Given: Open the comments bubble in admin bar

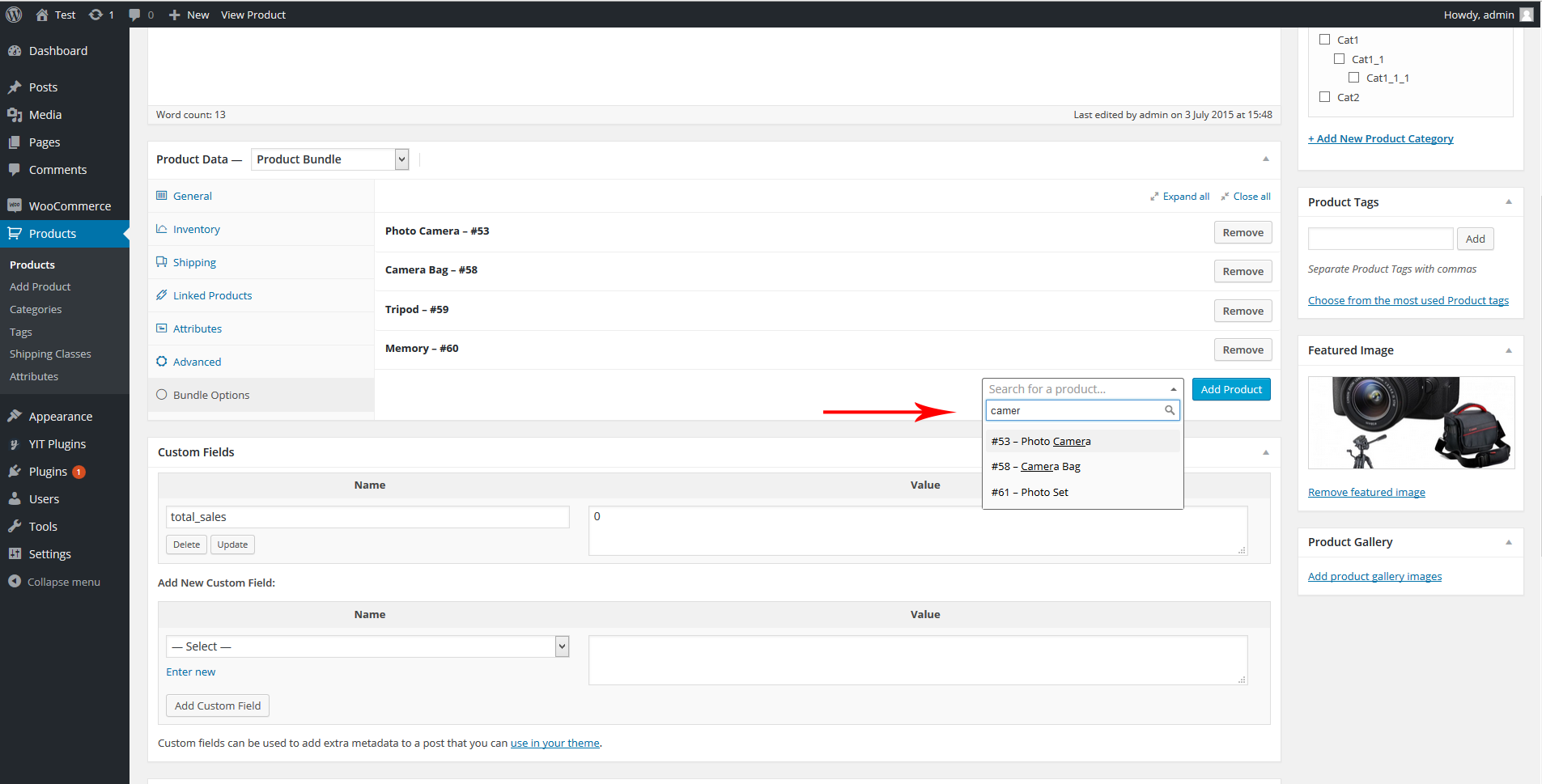Looking at the screenshot, I should coord(134,15).
